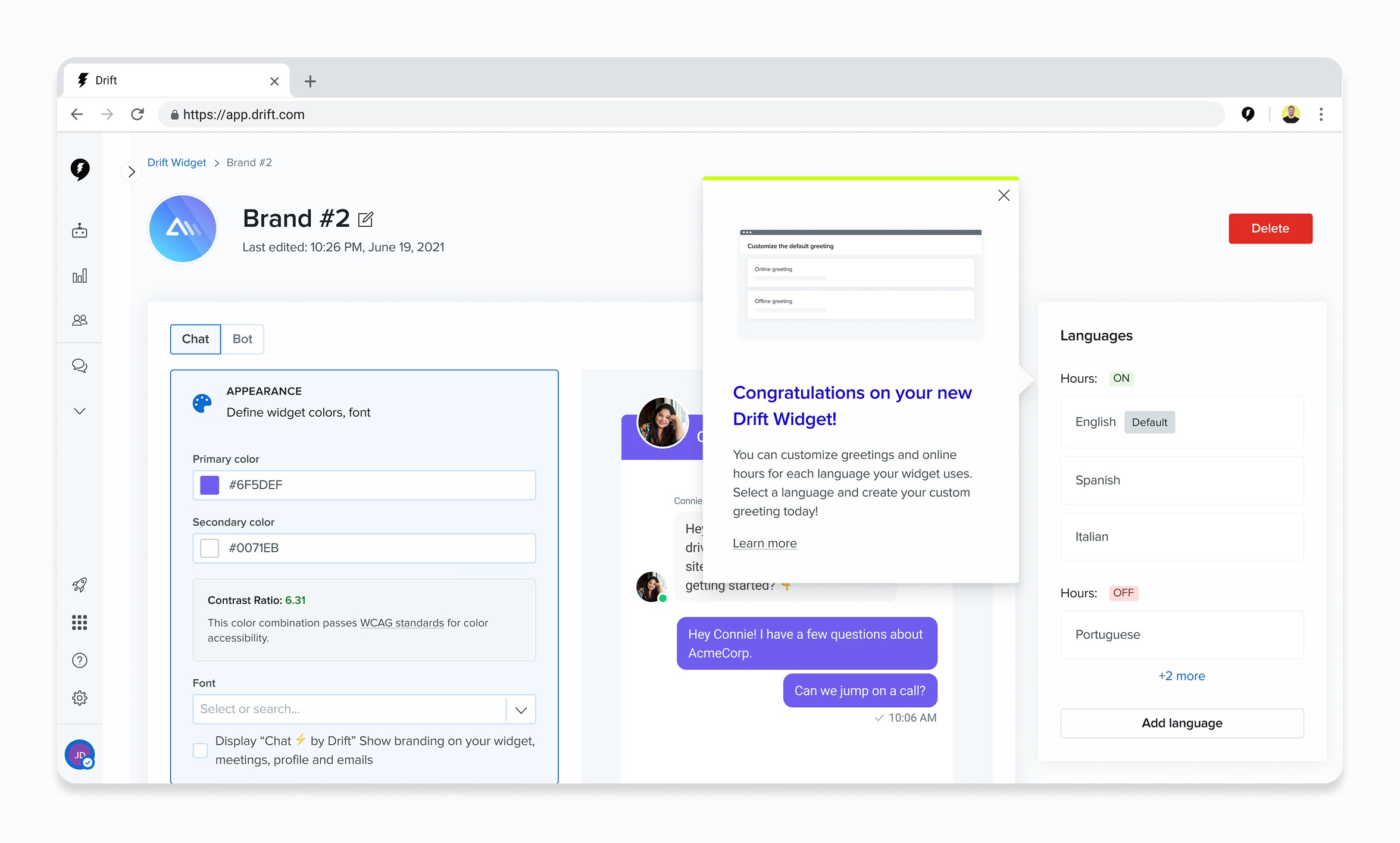Expand the collapsed sidebar arrow button

coord(132,172)
